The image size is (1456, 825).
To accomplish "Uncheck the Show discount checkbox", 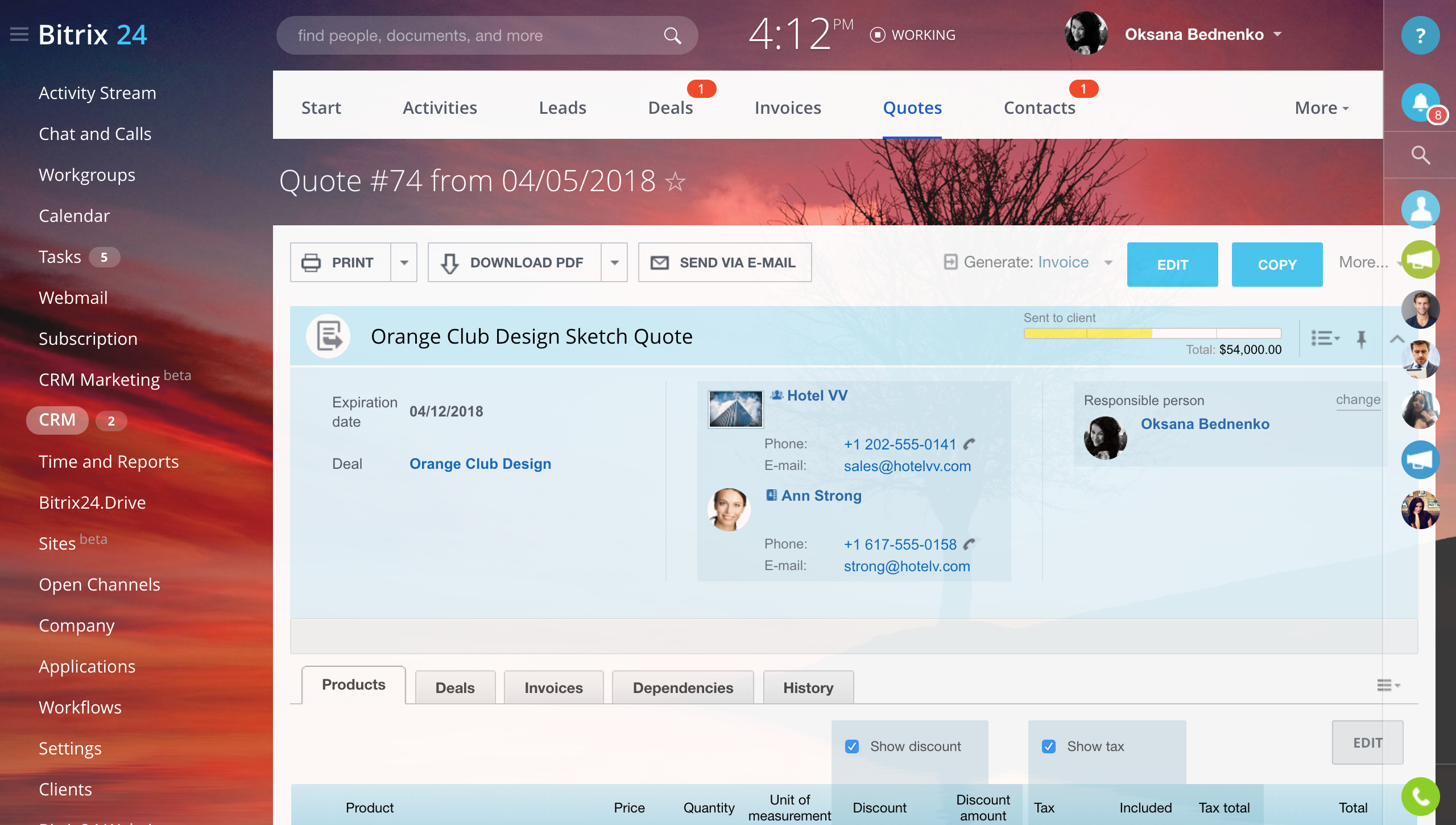I will click(x=852, y=746).
